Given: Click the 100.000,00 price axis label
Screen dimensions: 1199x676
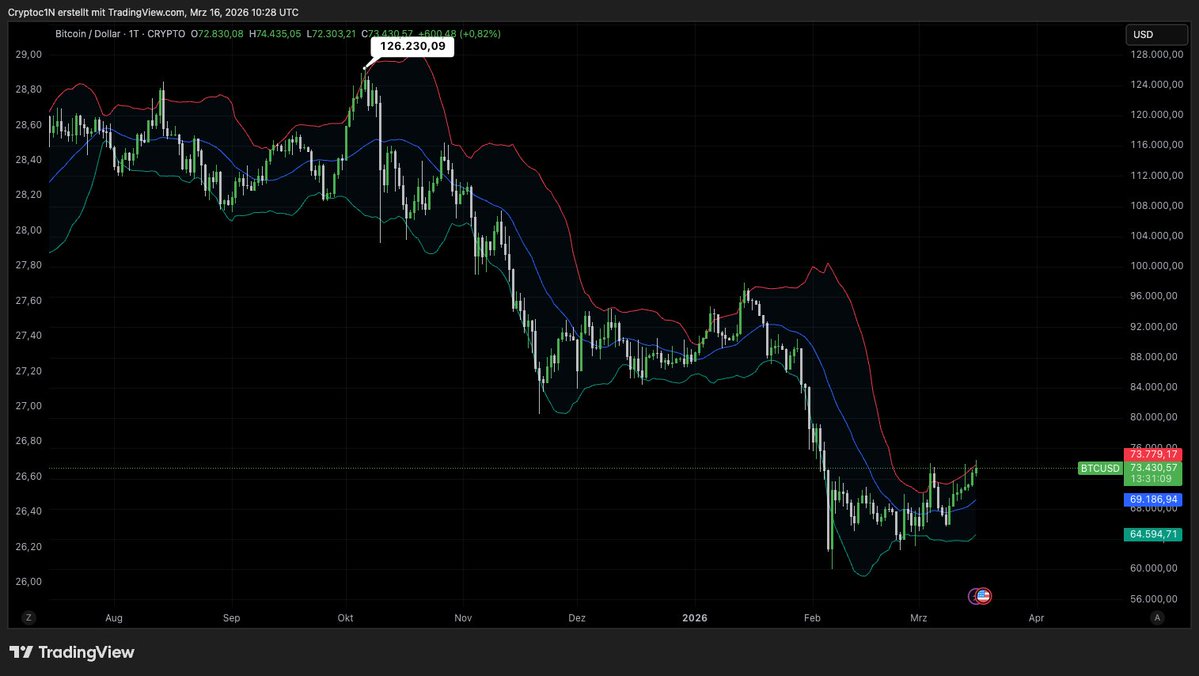Looking at the screenshot, I should click(x=1157, y=265).
